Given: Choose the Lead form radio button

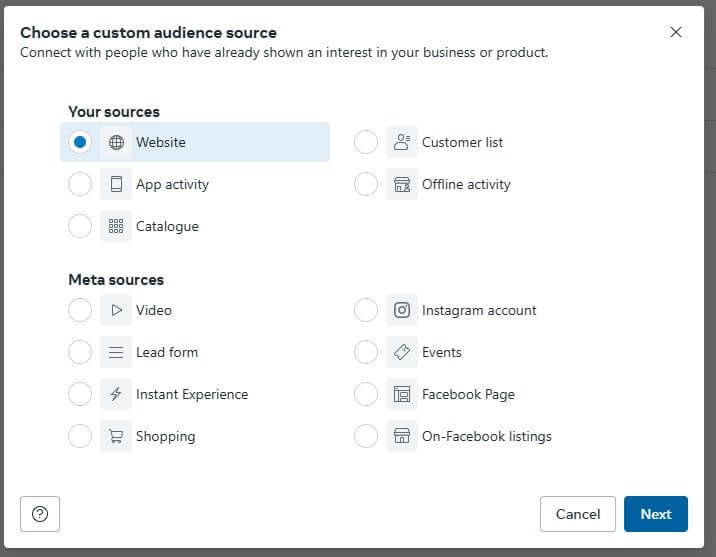Looking at the screenshot, I should (80, 352).
